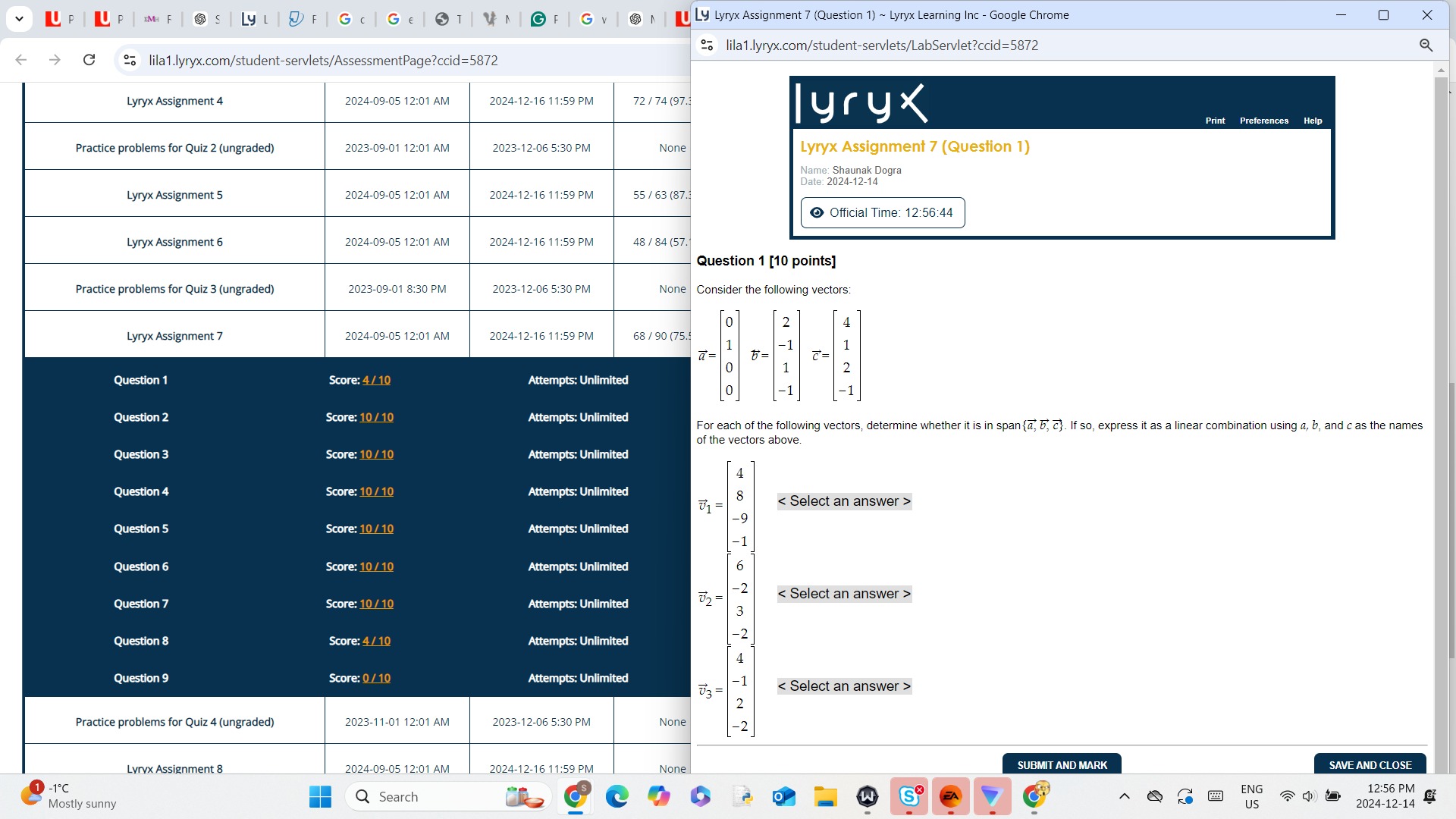
Task: Click the LabServlet URL in the popup window
Action: [x=882, y=45]
